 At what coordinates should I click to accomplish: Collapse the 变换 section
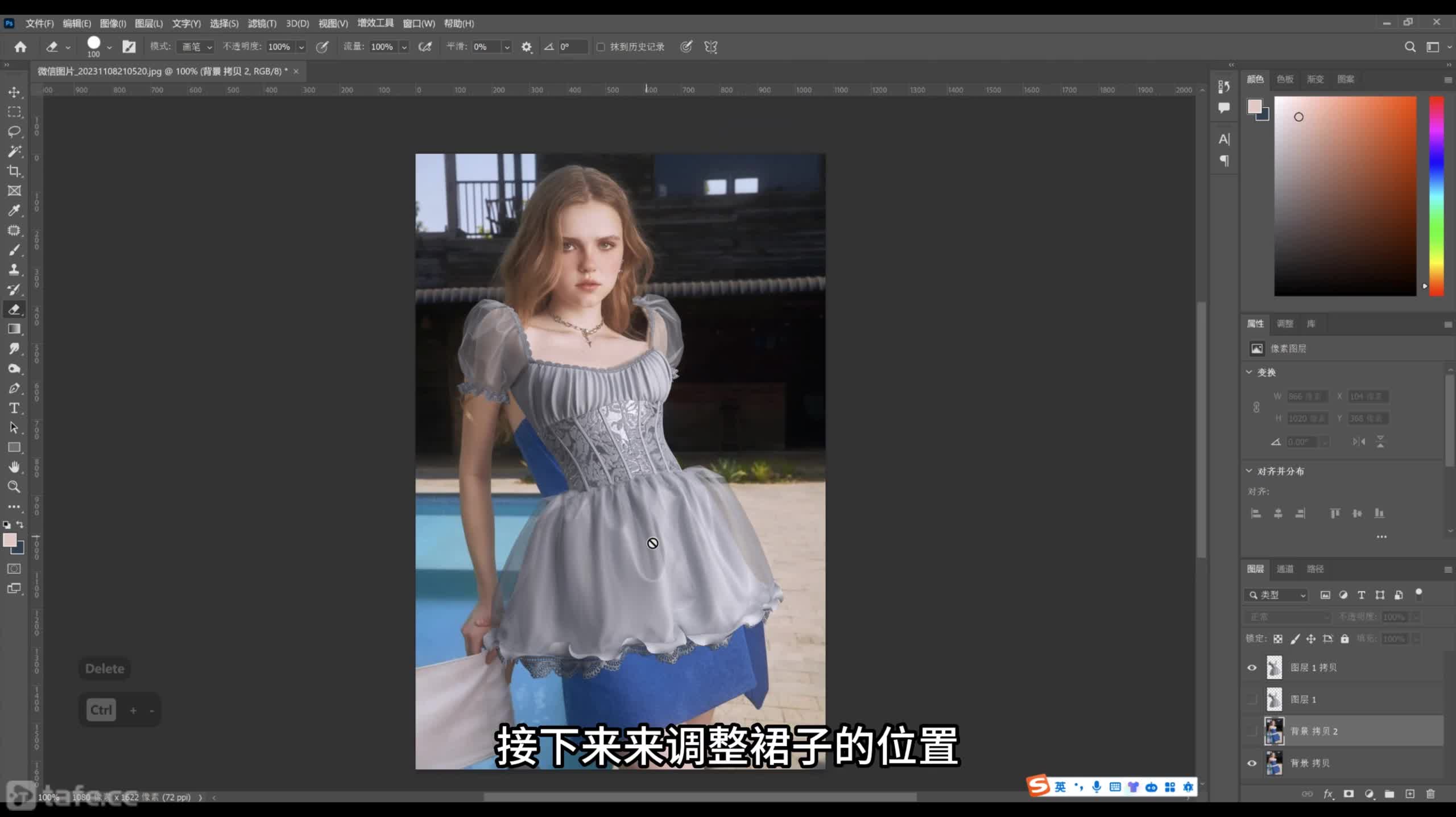click(x=1249, y=372)
